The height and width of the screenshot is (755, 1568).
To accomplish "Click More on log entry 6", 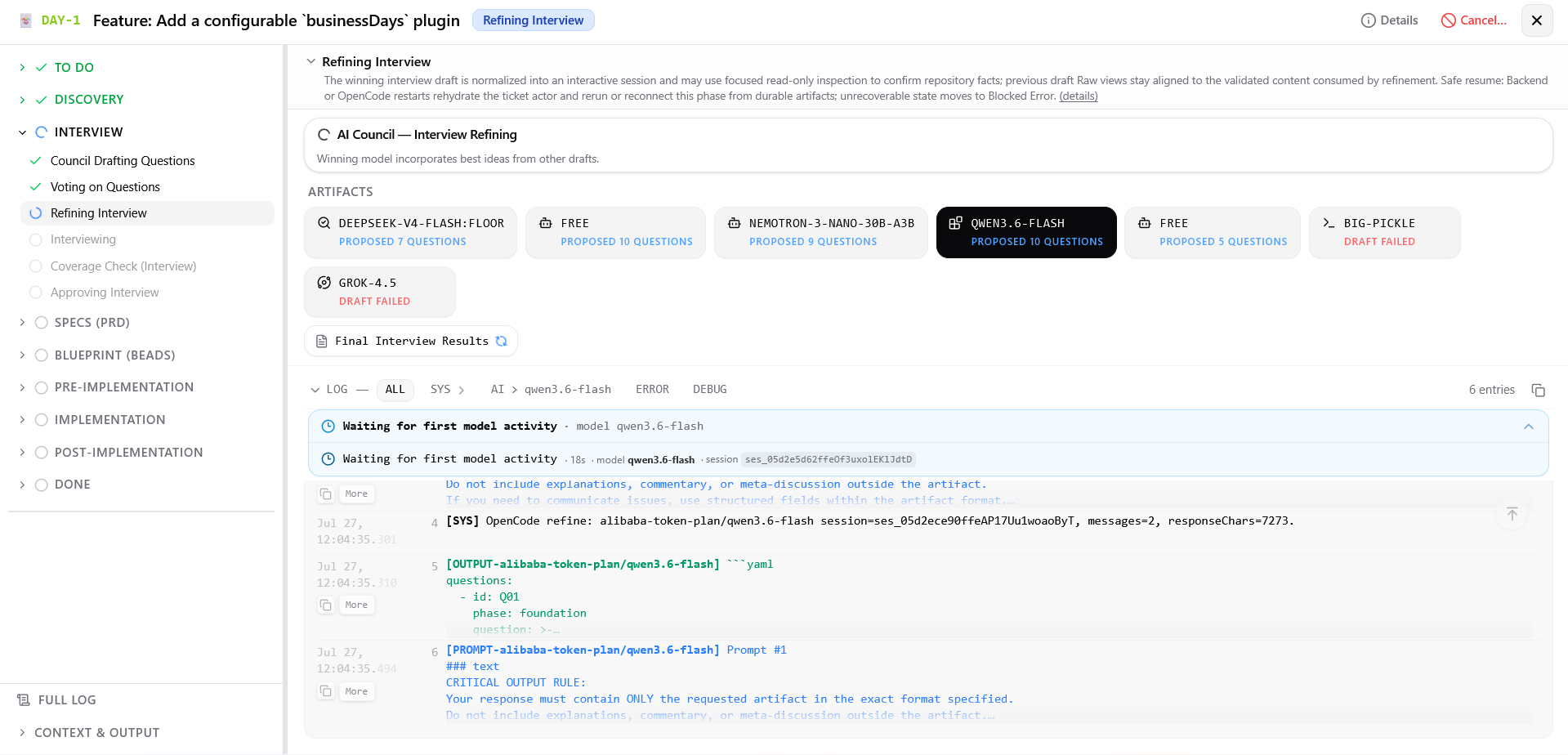I will pyautogui.click(x=356, y=691).
